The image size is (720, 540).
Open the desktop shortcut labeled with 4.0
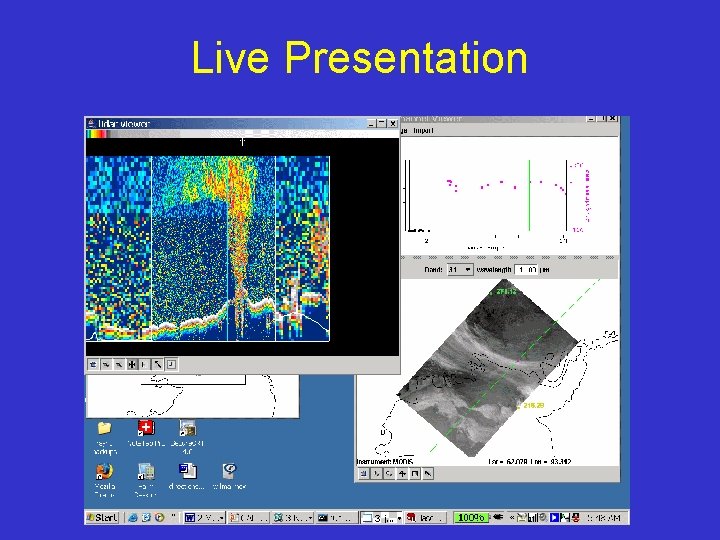pos(187,428)
